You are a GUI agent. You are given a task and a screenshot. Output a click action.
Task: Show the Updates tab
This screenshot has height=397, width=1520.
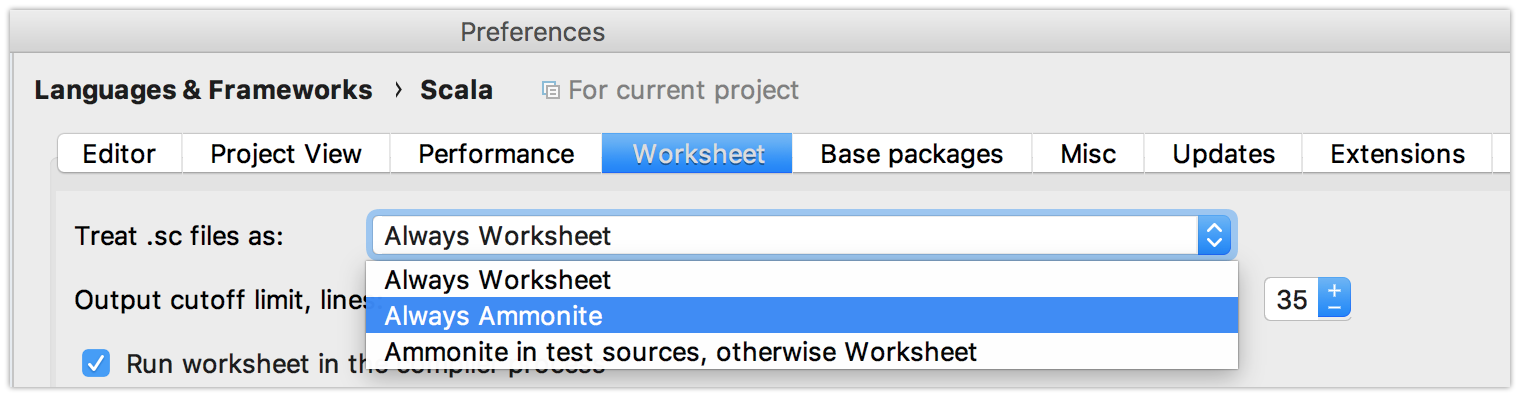click(1223, 154)
